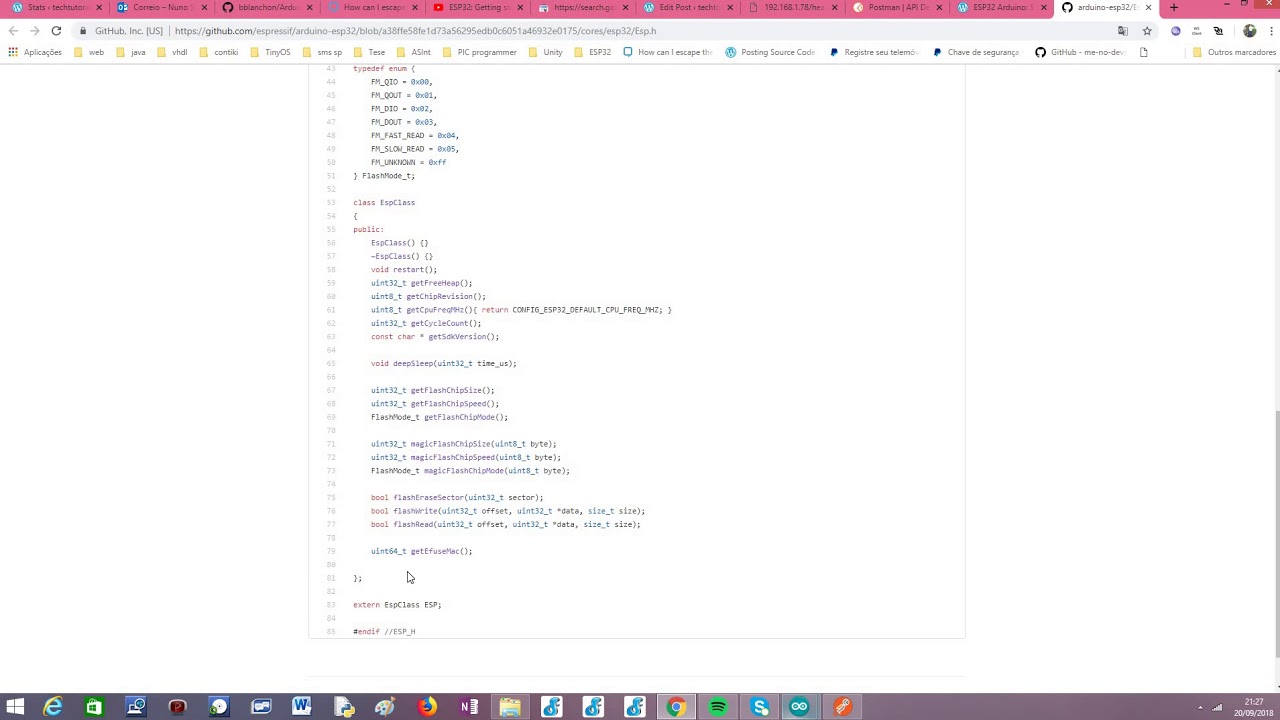Viewport: 1280px width, 720px height.
Task: Launch Firefox from the taskbar
Action: pyautogui.click(x=427, y=707)
